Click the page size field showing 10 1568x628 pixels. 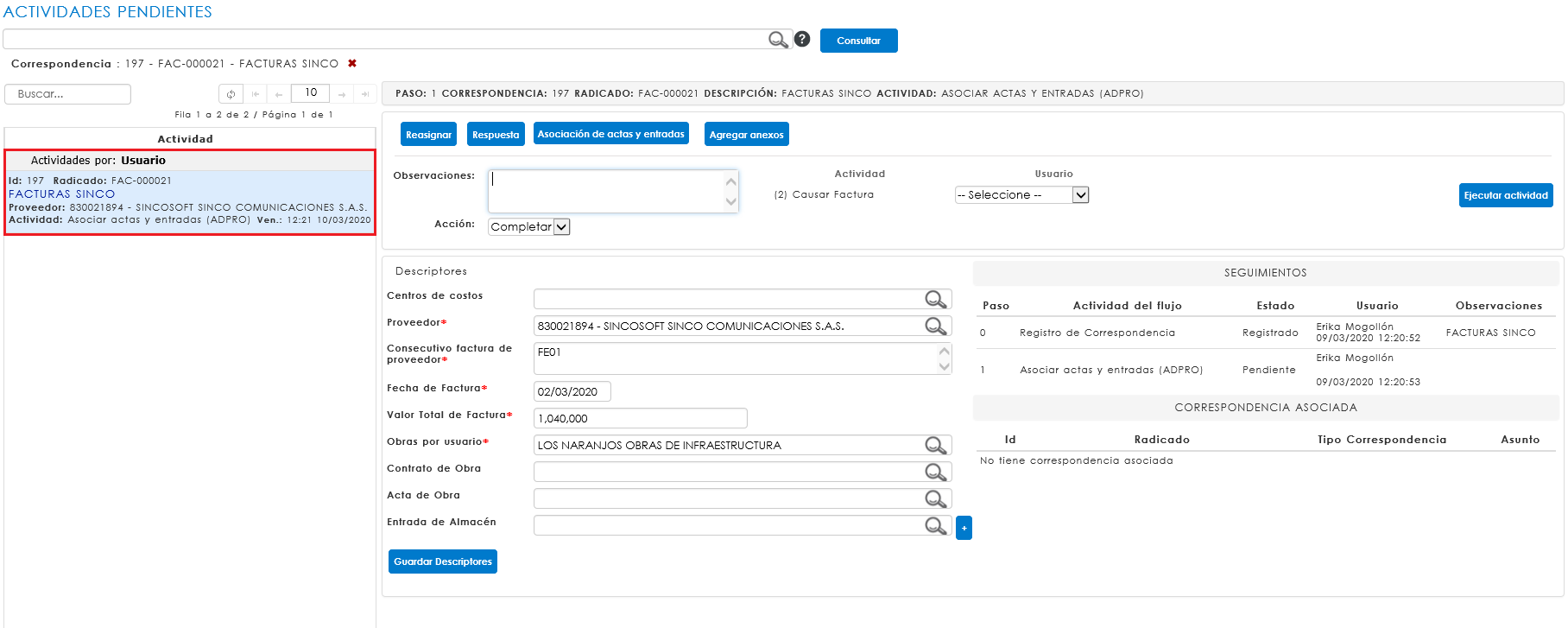tap(310, 93)
